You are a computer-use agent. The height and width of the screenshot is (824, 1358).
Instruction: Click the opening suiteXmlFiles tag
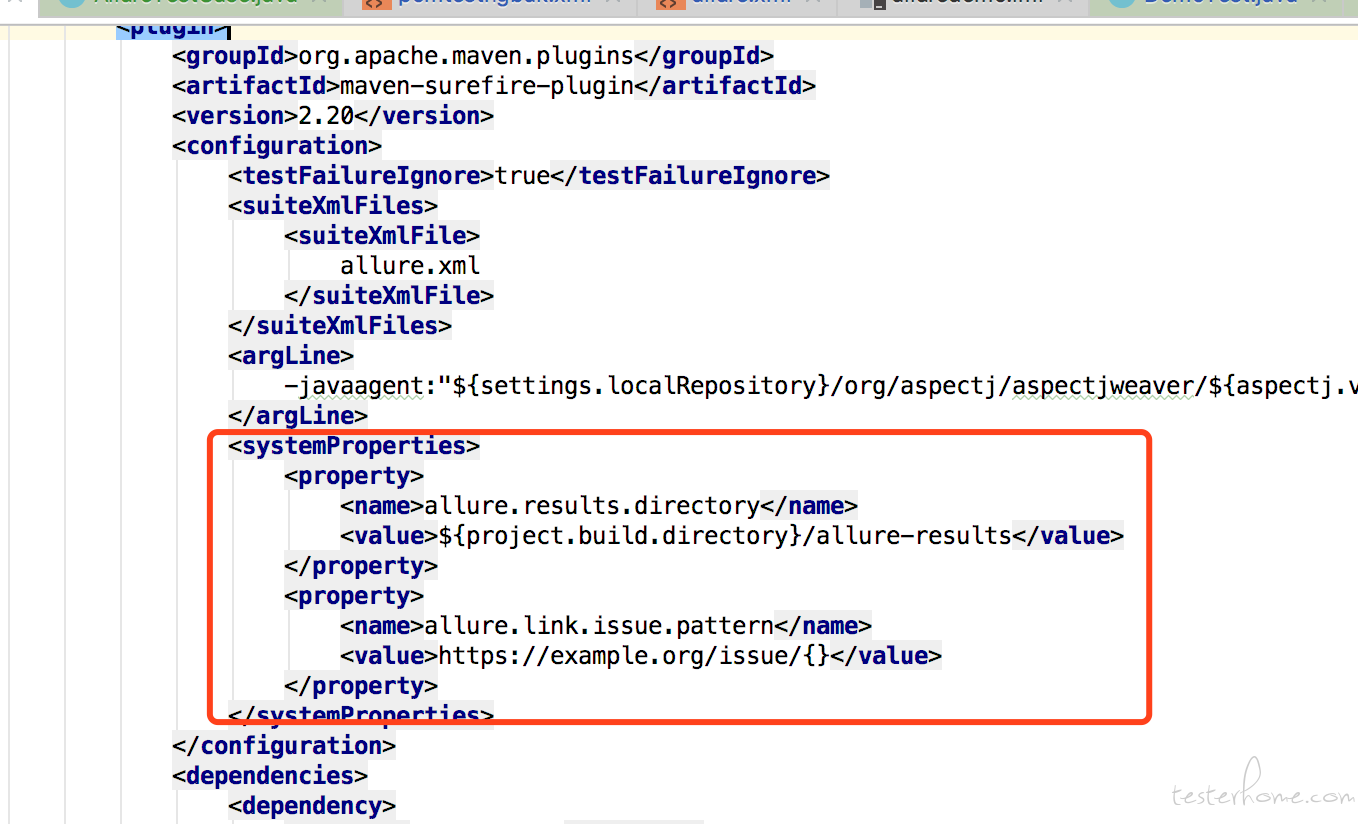click(x=333, y=205)
